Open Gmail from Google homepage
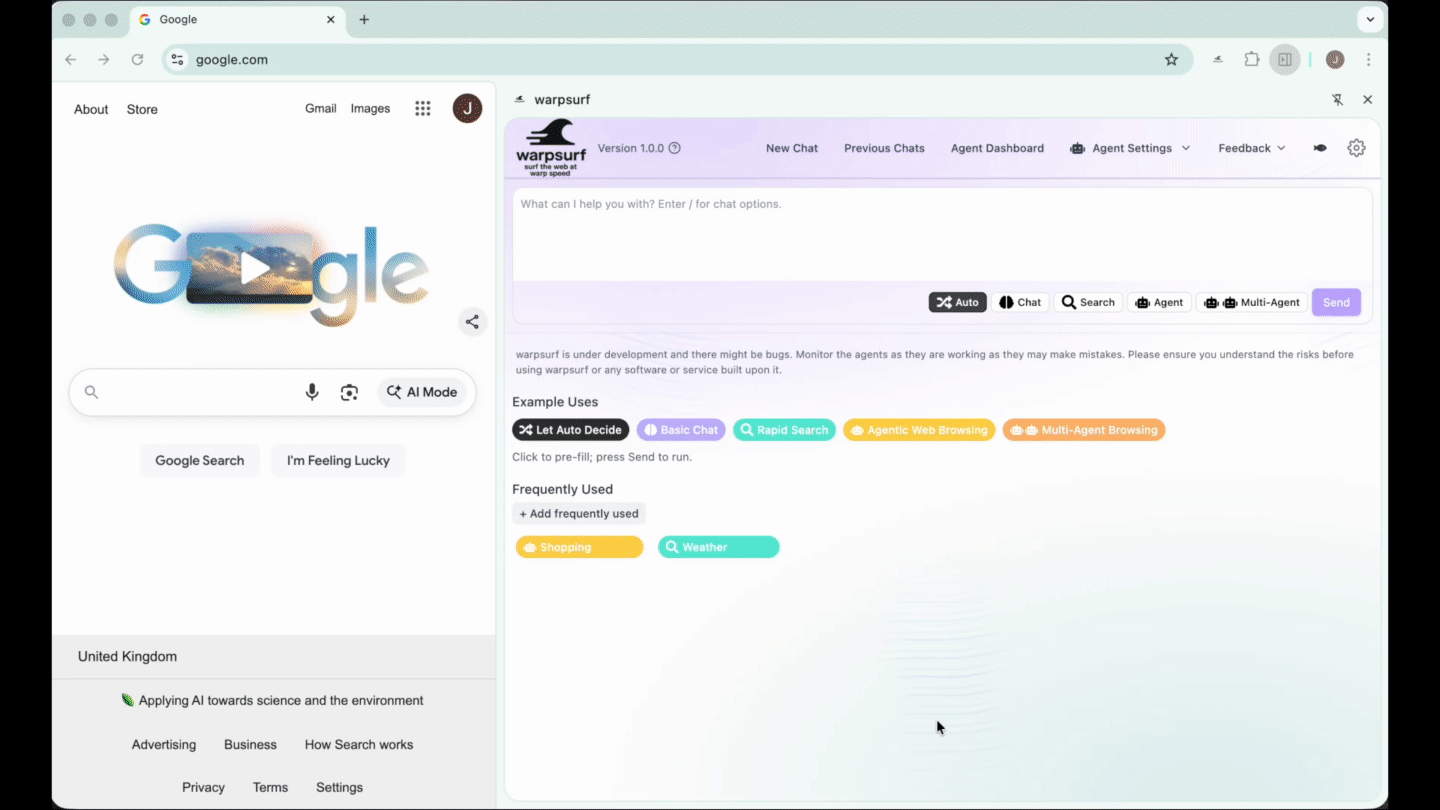1440x810 pixels. point(320,108)
